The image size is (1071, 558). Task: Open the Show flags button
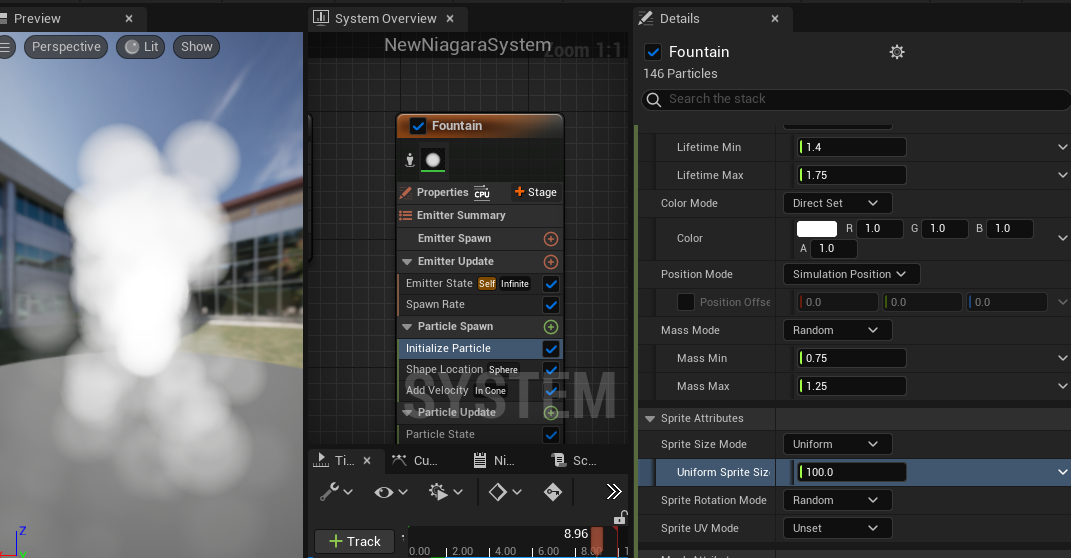click(x=197, y=47)
